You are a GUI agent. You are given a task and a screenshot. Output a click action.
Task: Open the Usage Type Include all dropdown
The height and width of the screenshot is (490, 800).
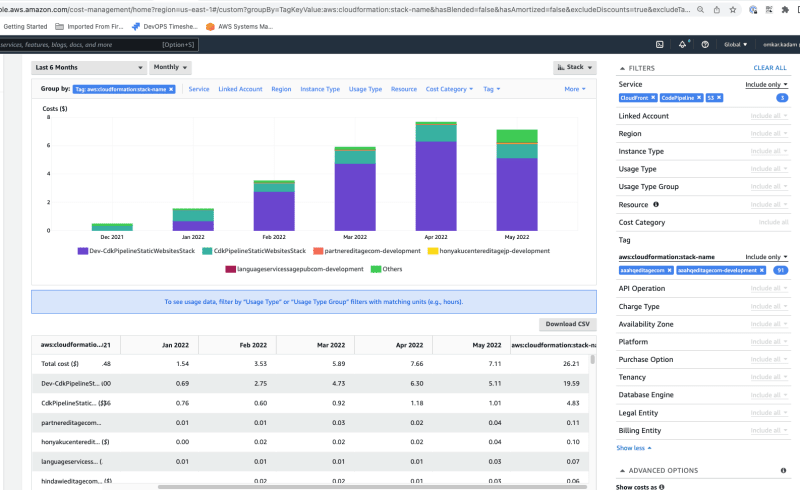pos(768,169)
